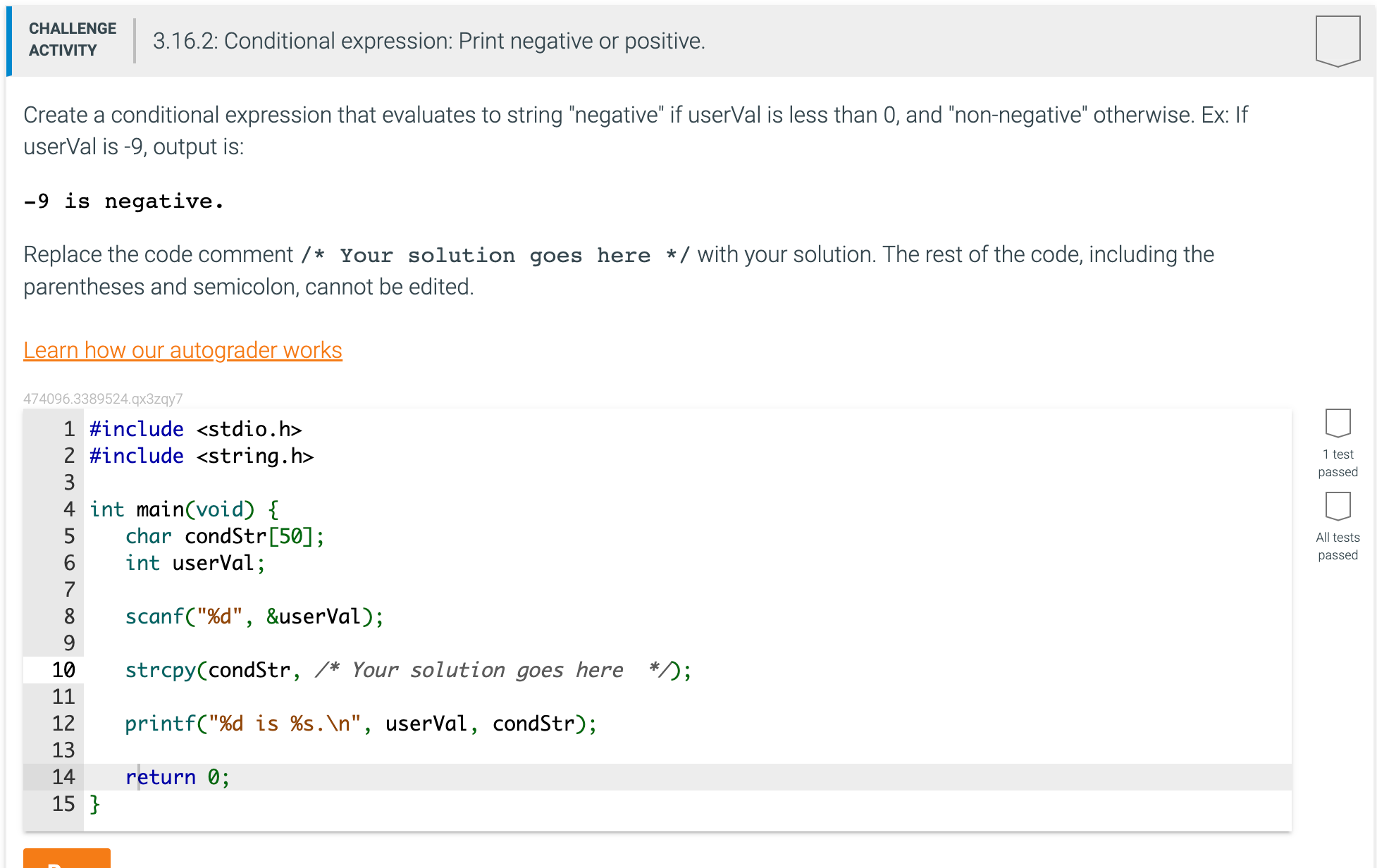
Task: Click the identifier '474096.3389524.qx3zqy7'
Action: (x=103, y=399)
